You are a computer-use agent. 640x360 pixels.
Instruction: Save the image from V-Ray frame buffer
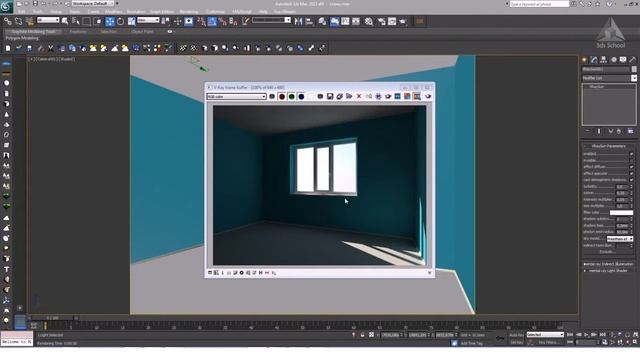point(330,96)
